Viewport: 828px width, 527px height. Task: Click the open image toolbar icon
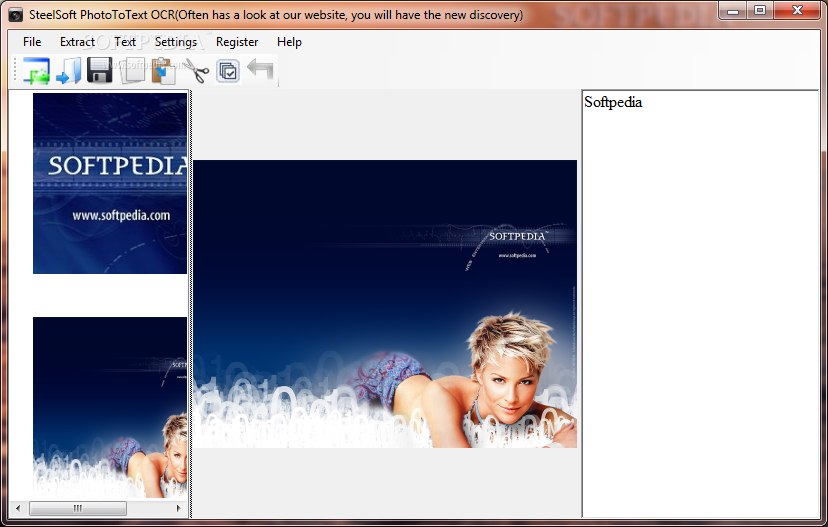click(36, 70)
